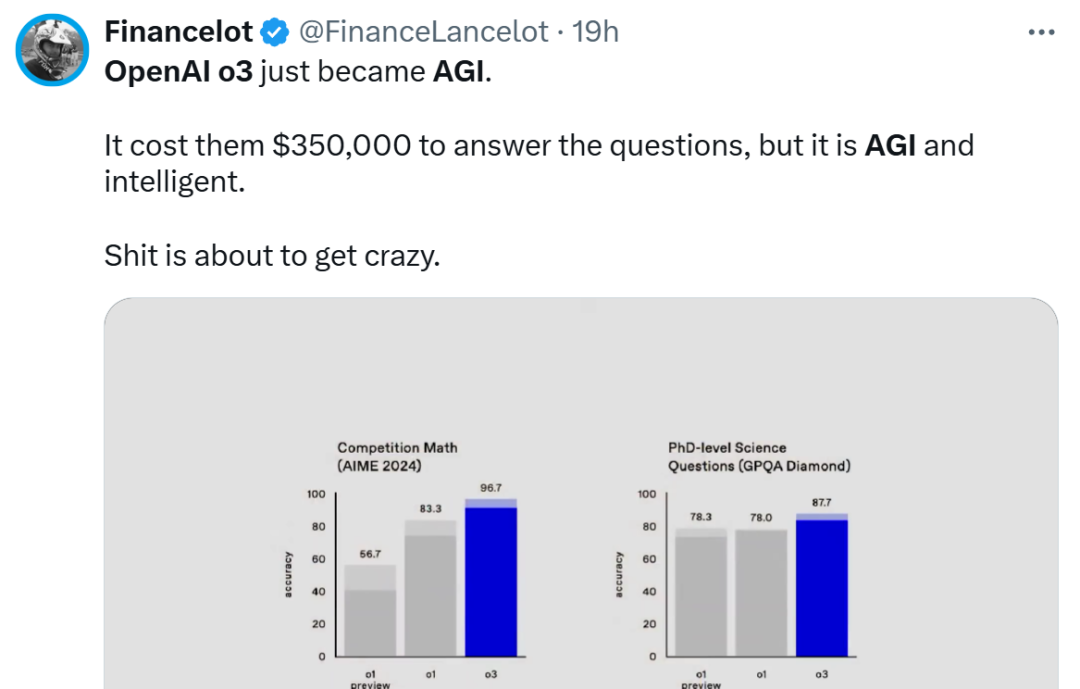This screenshot has width=1080, height=689.
Task: Click the 87.7 score label
Action: click(x=821, y=502)
